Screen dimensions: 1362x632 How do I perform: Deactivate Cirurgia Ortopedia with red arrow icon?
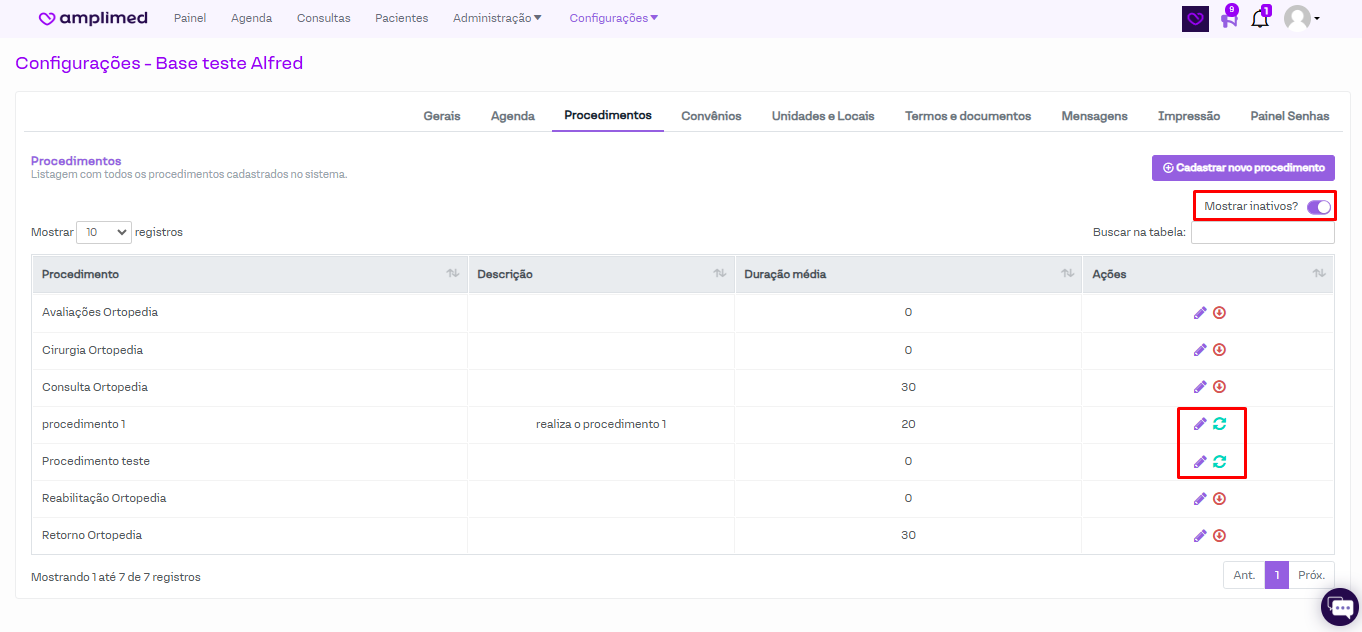1219,350
